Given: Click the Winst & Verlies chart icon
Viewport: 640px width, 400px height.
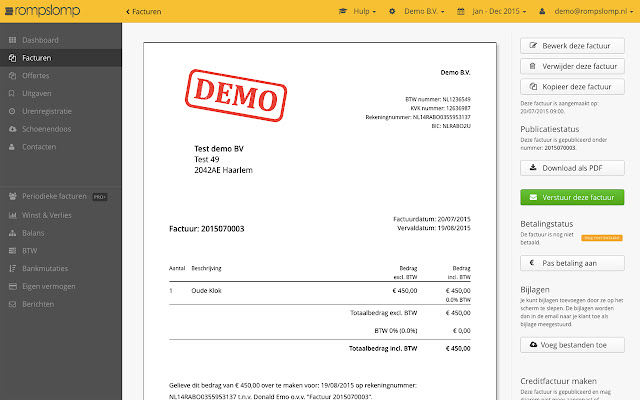Looking at the screenshot, I should tap(13, 215).
